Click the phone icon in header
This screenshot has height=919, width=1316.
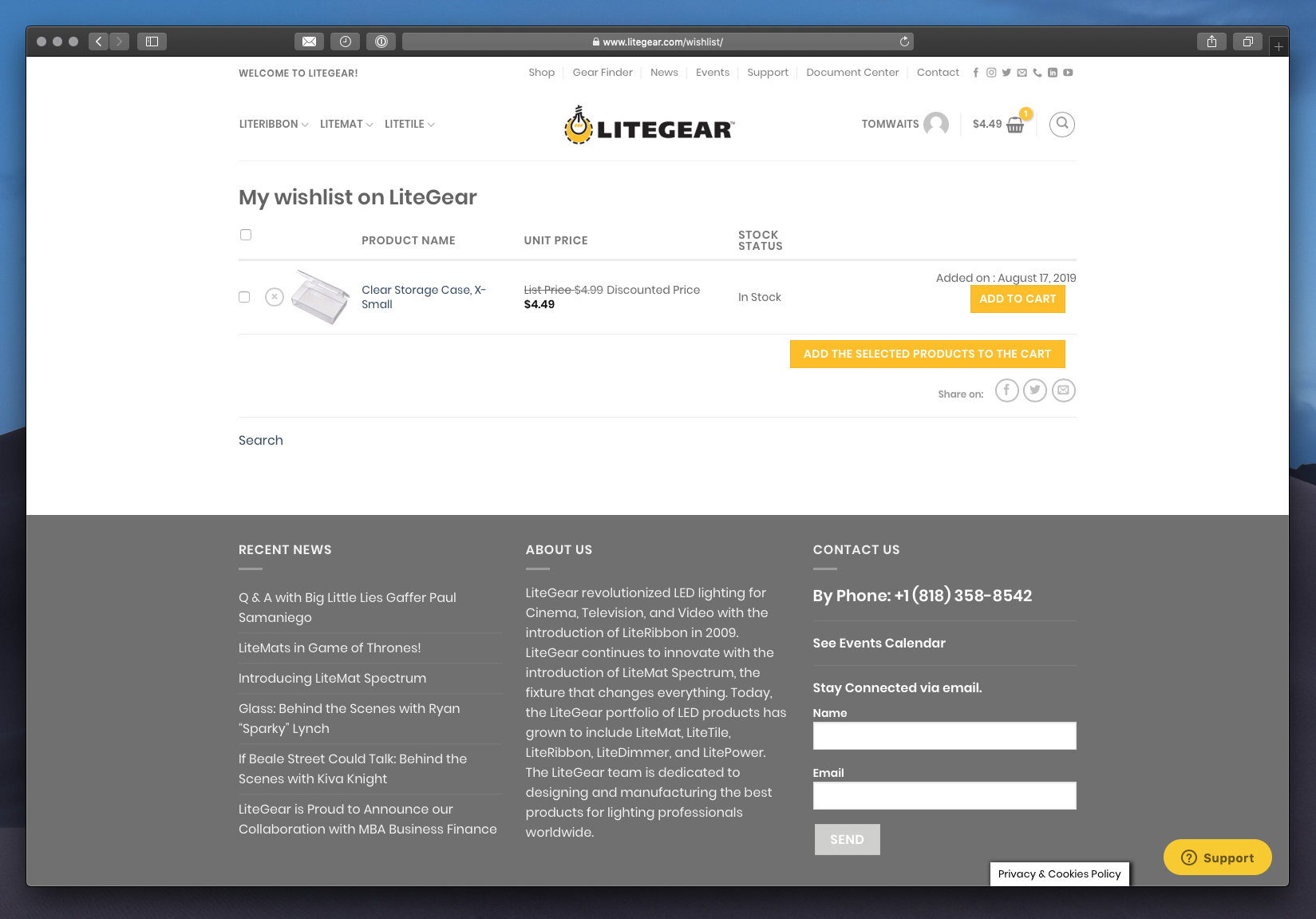1037,73
